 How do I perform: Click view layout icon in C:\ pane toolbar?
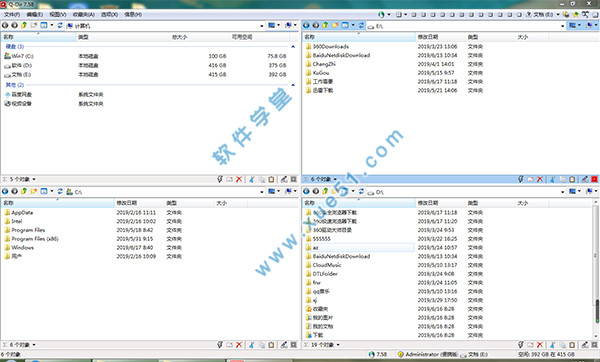44,191
